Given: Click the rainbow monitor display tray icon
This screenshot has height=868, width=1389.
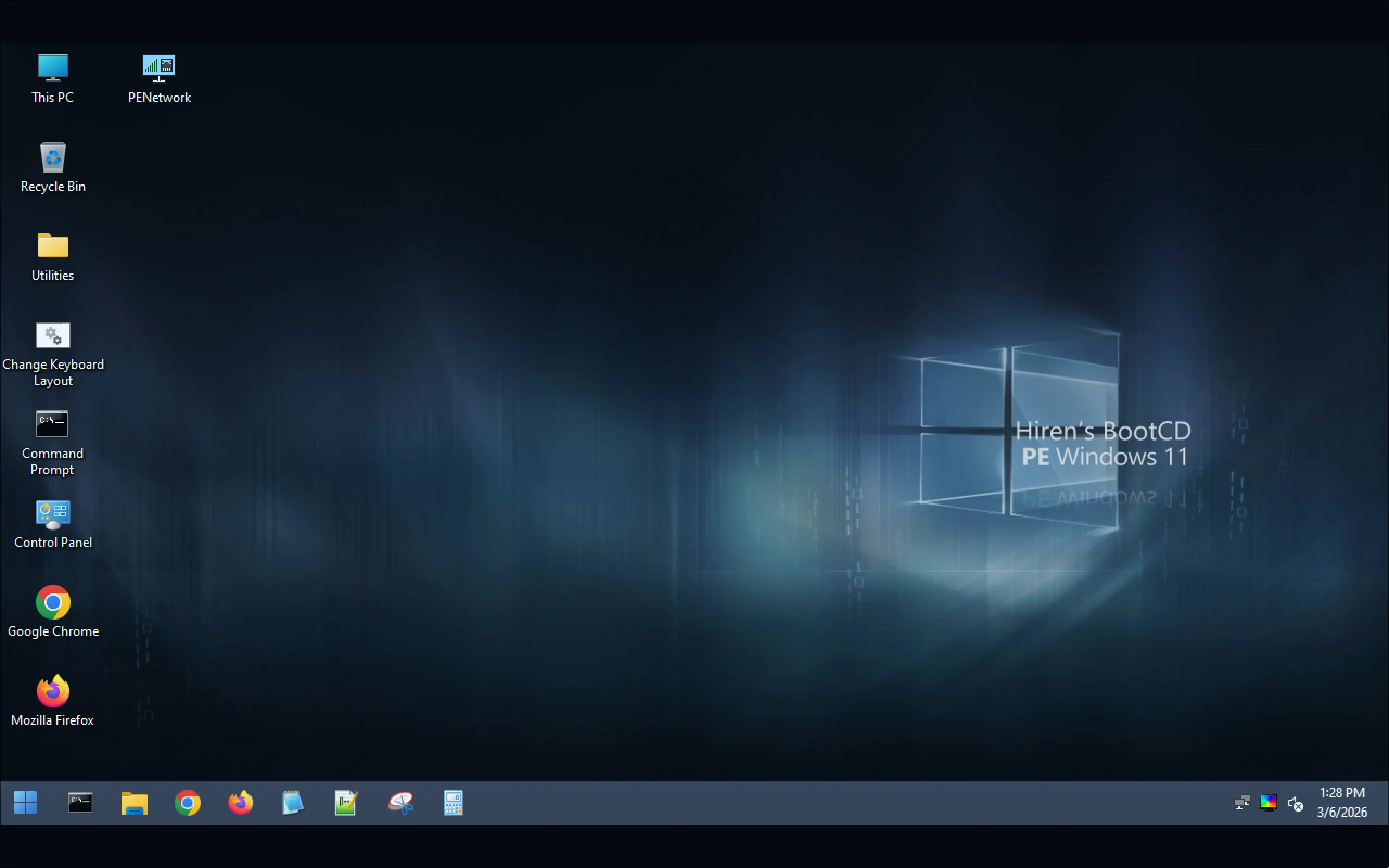Looking at the screenshot, I should coord(1269,802).
